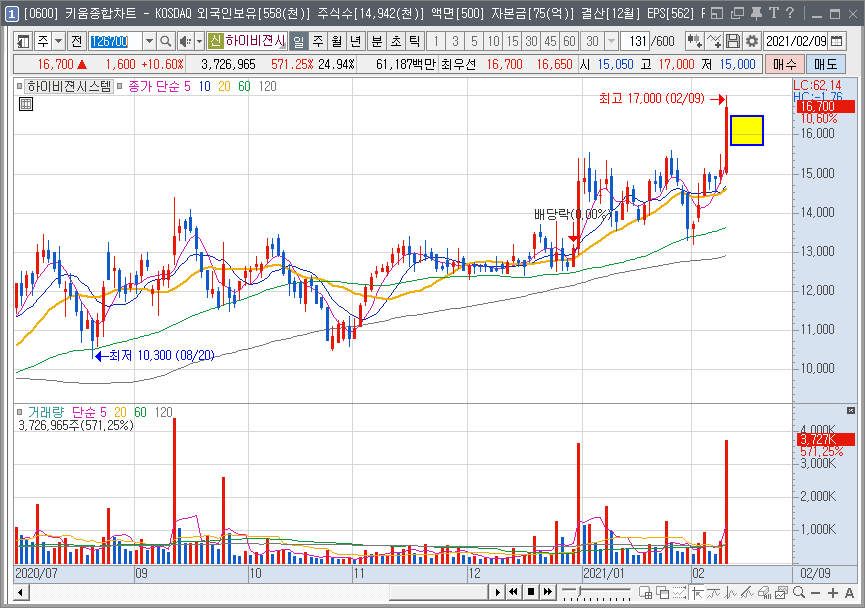The image size is (865, 608).
Task: Click the scroll left arrow at bottom
Action: click(x=21, y=593)
